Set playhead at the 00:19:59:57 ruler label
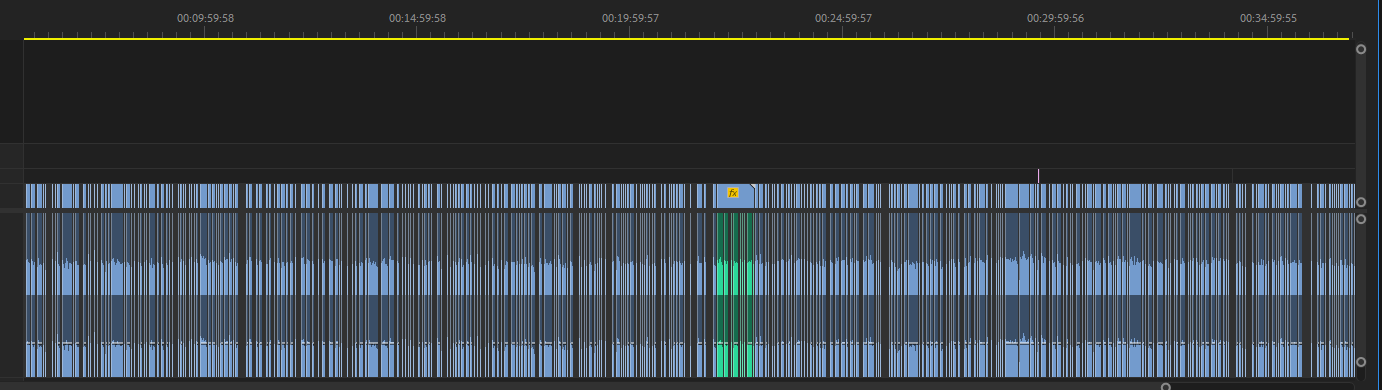This screenshot has height=390, width=1382. pos(630,18)
